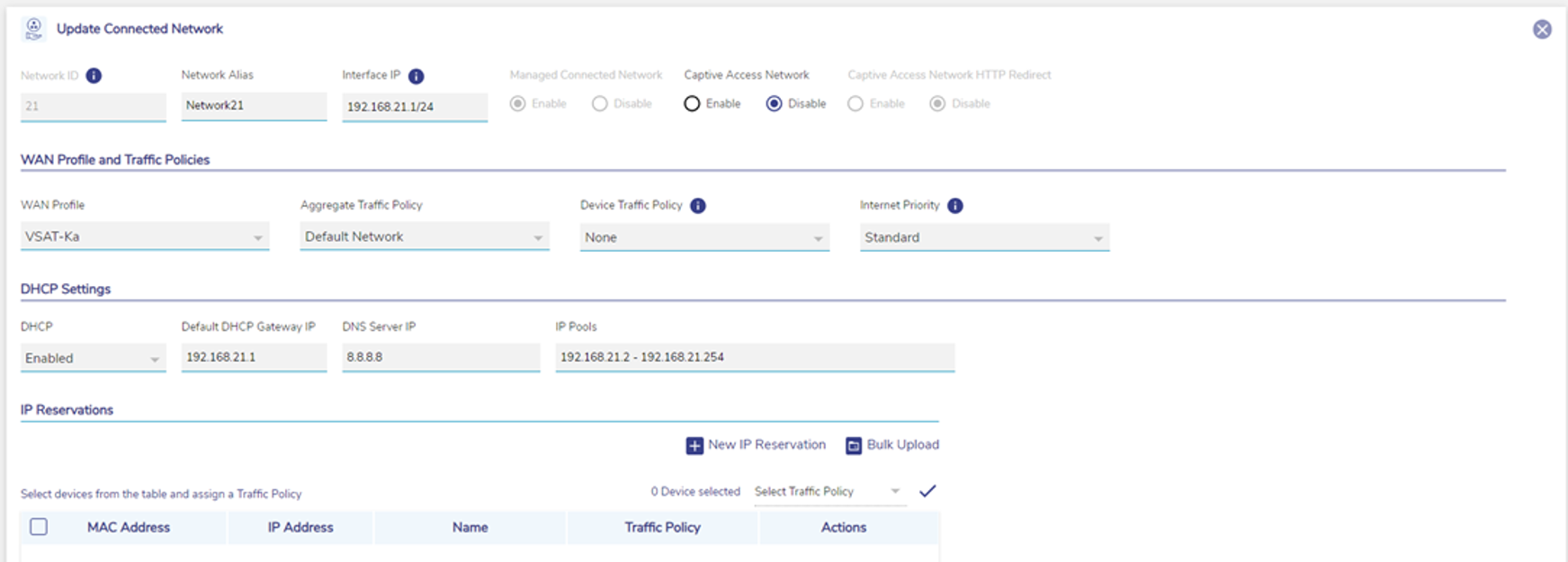
Task: Enable Captive Access Network radio button
Action: 692,104
